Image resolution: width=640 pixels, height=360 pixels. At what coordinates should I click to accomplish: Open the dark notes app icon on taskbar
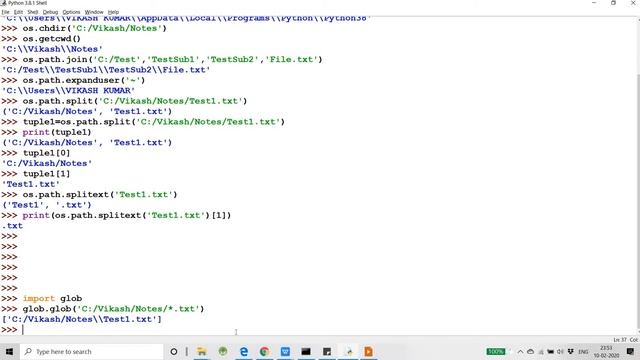[327, 351]
